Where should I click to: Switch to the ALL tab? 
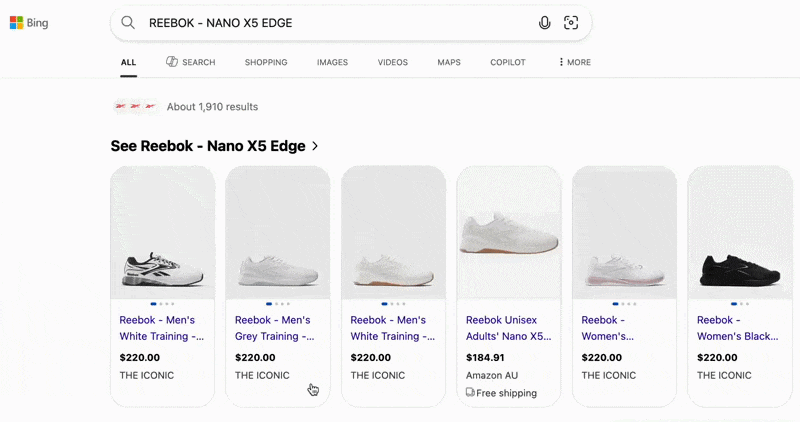[x=129, y=62]
